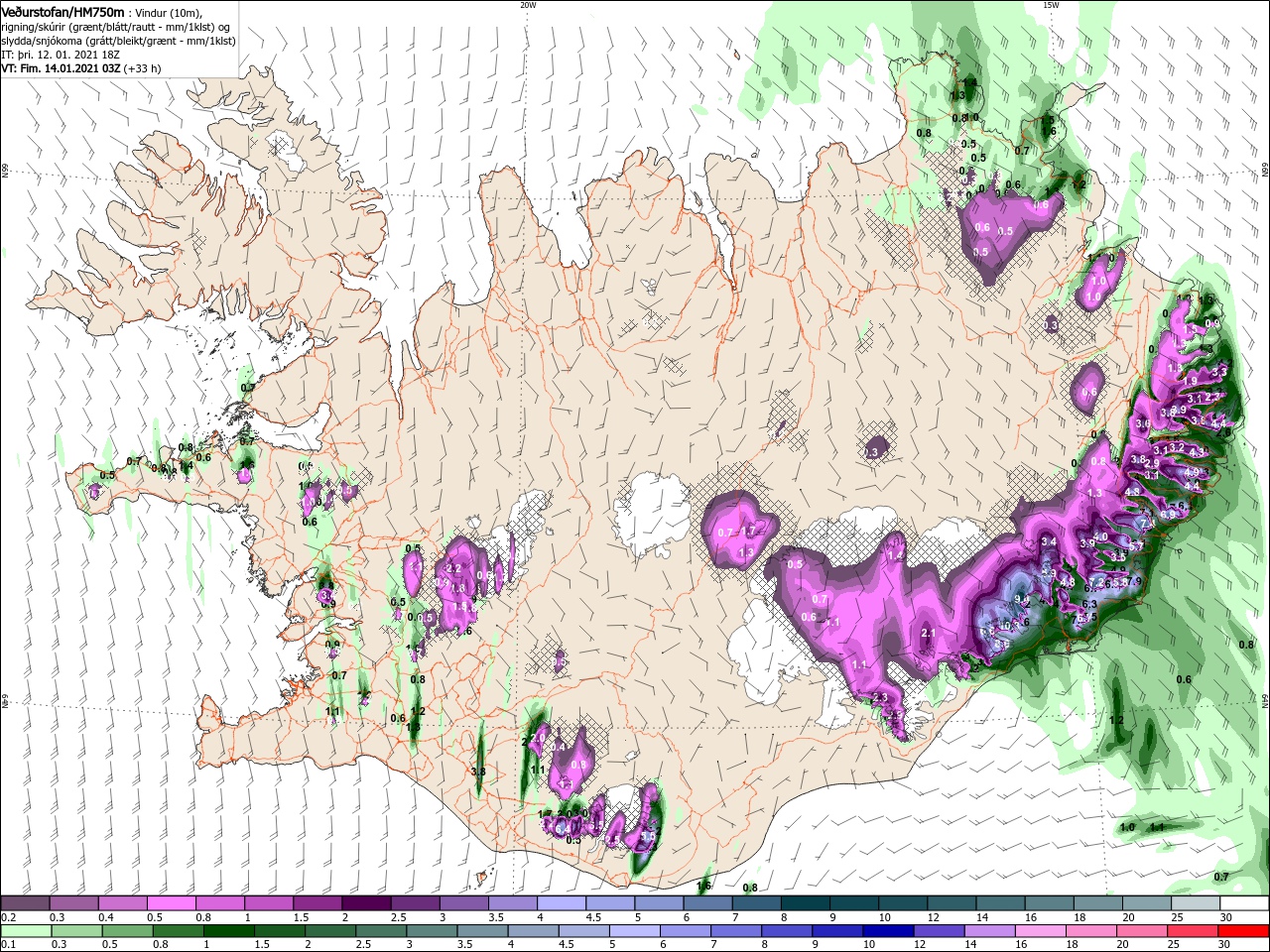The height and width of the screenshot is (952, 1270).
Task: Select the dark teal 8 swatch in snow legend
Action: (804, 903)
